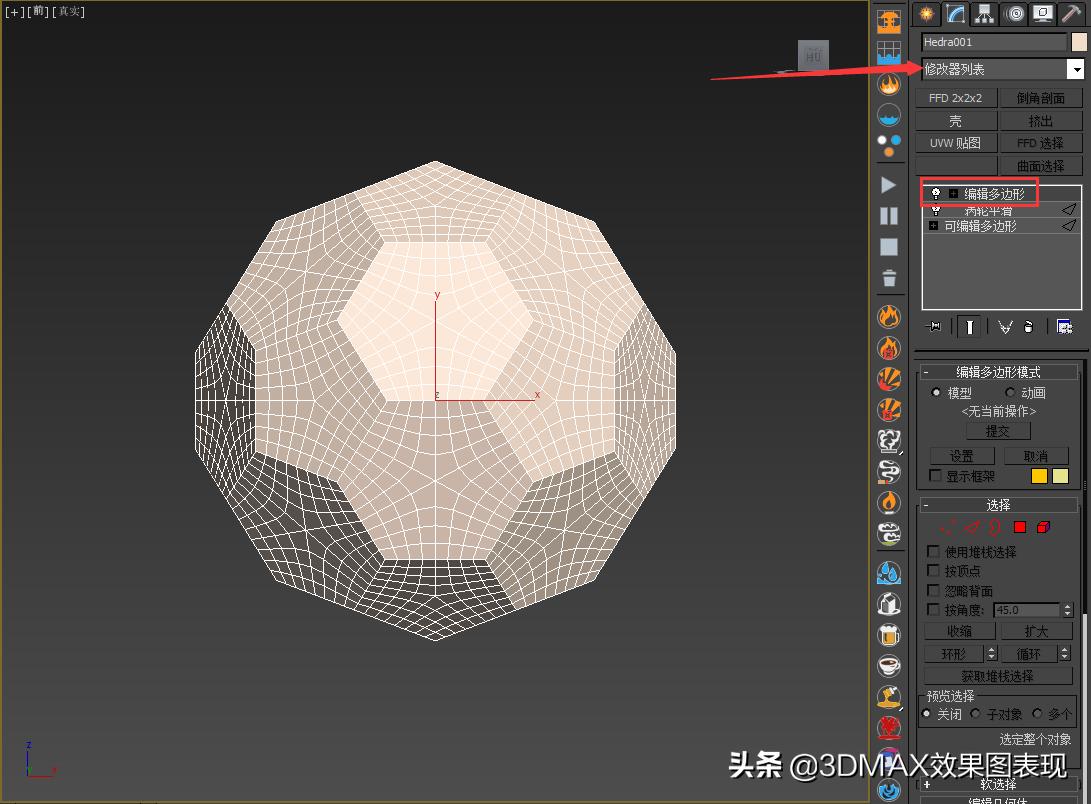Open the Motion panel
Image resolution: width=1091 pixels, height=804 pixels.
(x=1013, y=13)
